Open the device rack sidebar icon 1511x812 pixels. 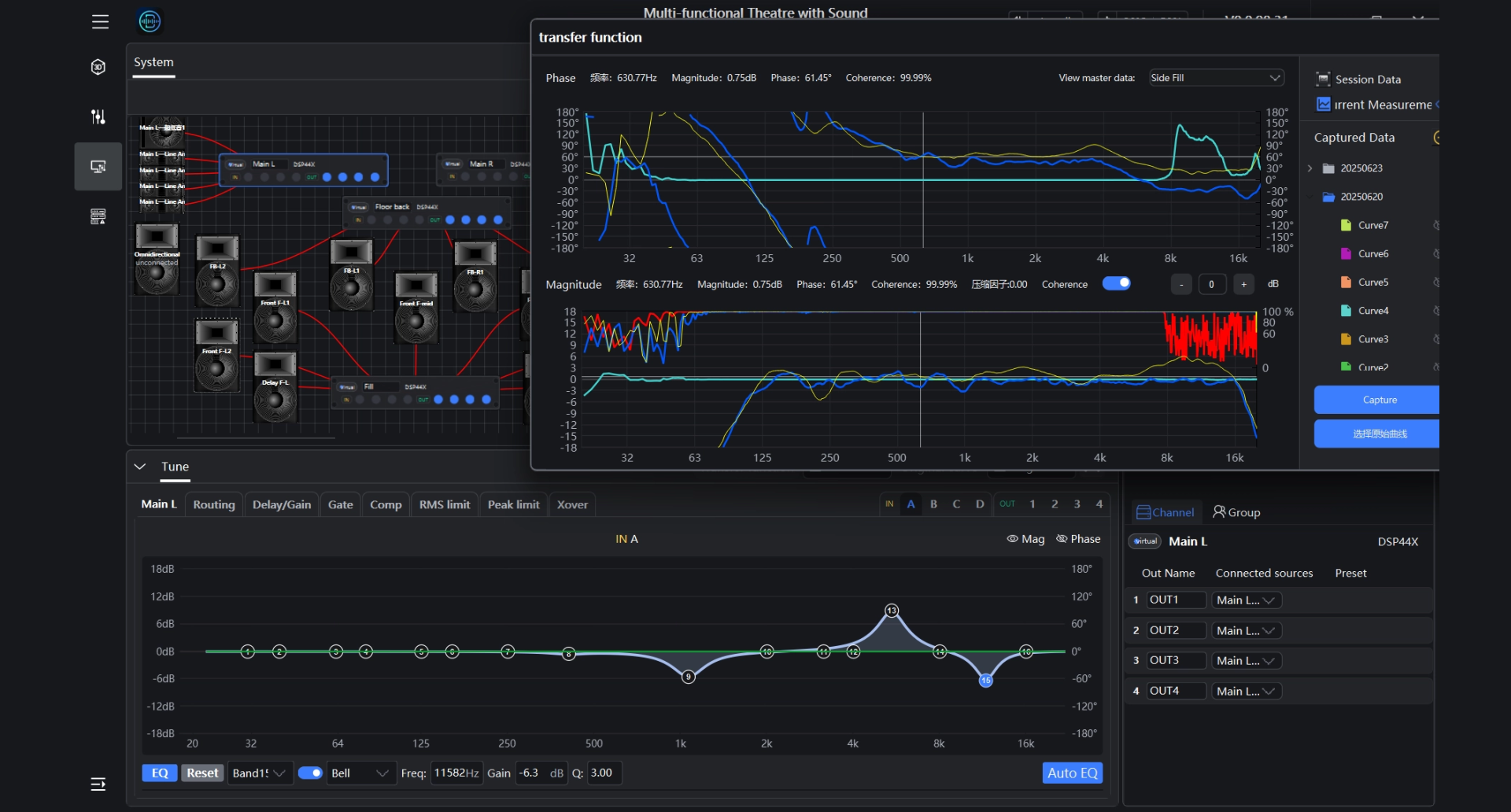(98, 216)
